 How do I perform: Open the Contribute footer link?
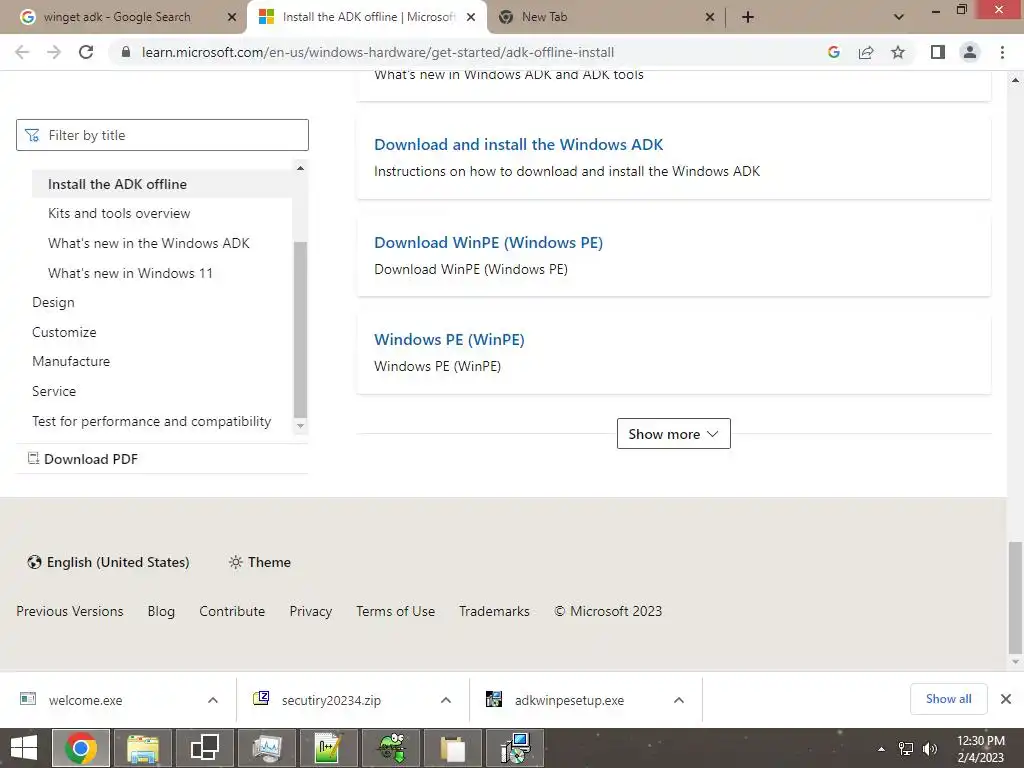[232, 611]
